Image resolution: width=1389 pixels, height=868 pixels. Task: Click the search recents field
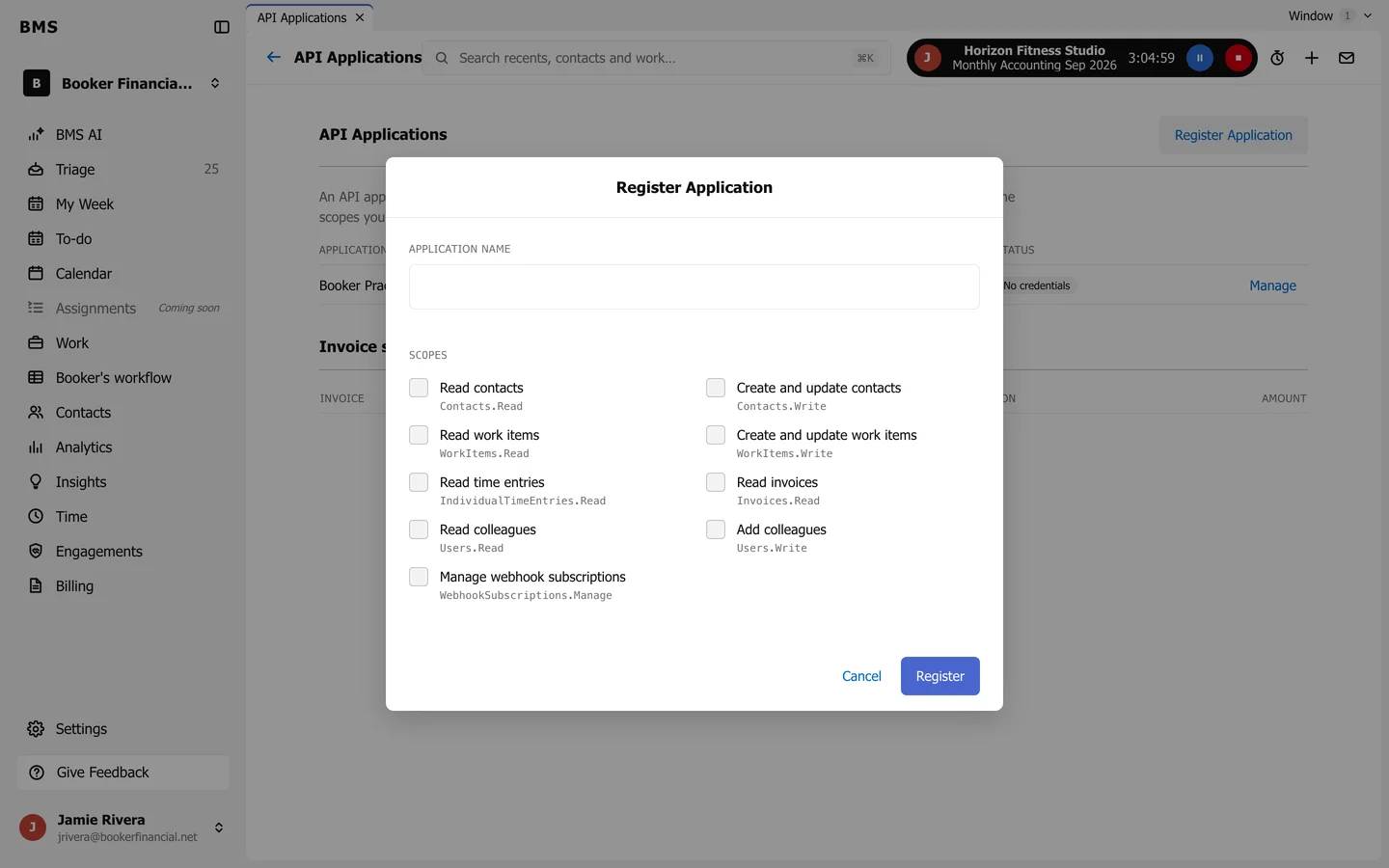coord(656,58)
